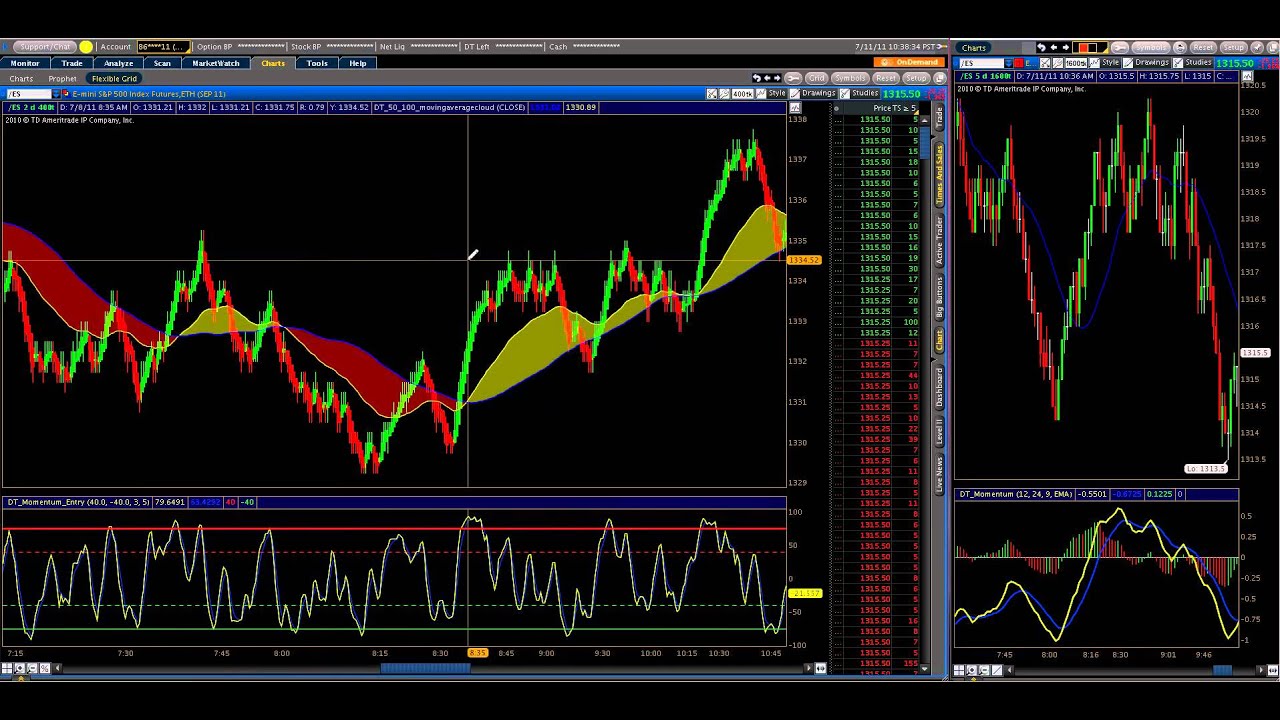The image size is (1280, 720).
Task: Click the zoom in icon below the right chart
Action: click(x=971, y=670)
